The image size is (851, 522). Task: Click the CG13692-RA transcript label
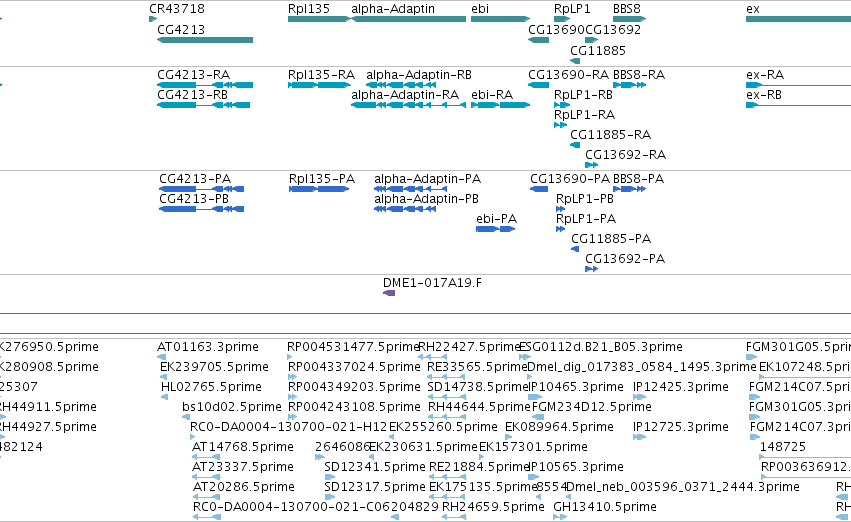(x=626, y=155)
